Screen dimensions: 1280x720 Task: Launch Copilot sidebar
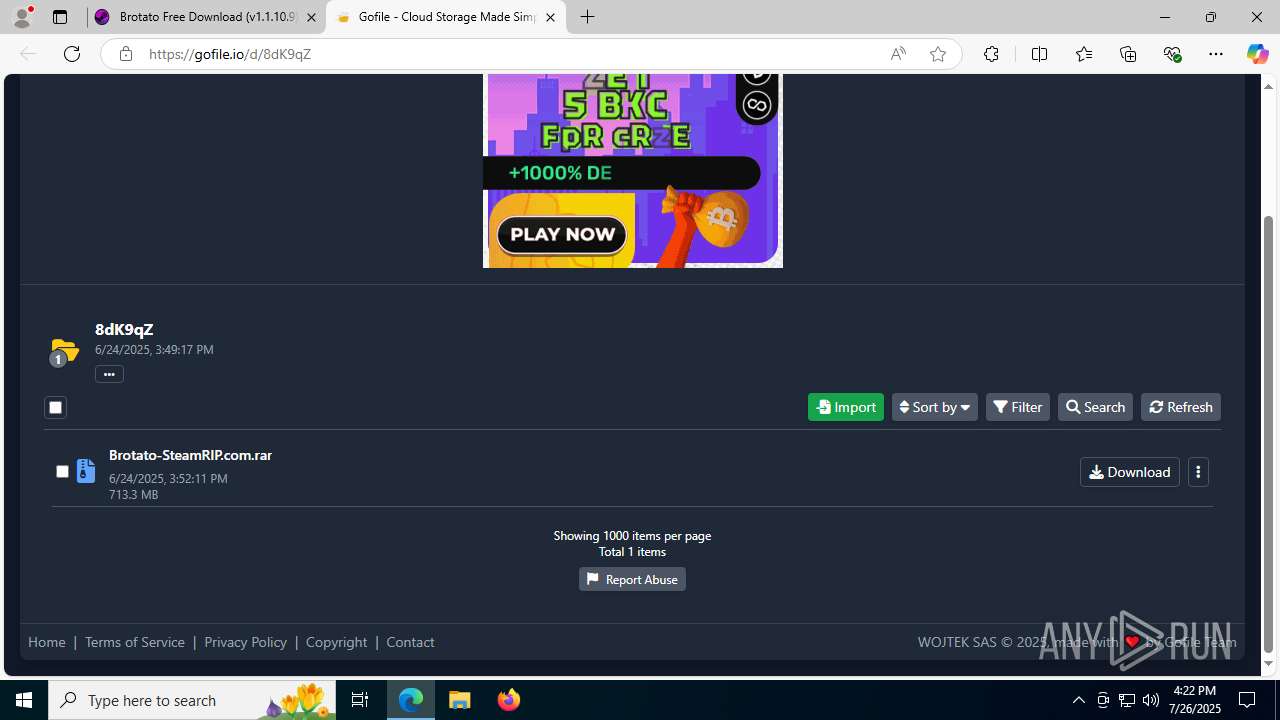coord(1257,54)
